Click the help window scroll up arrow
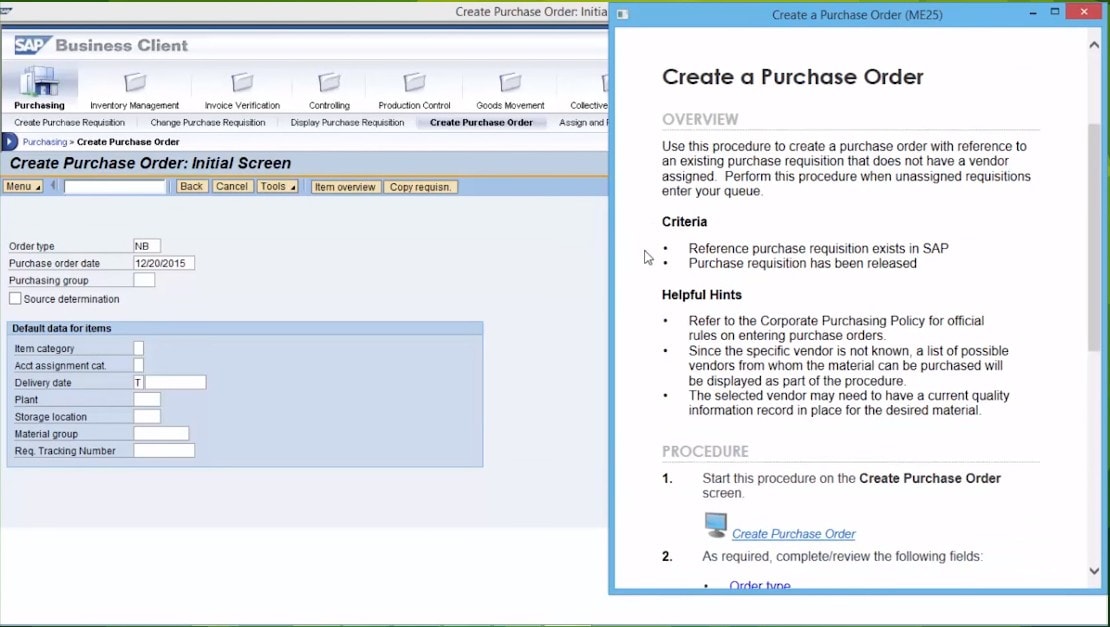 point(1094,45)
